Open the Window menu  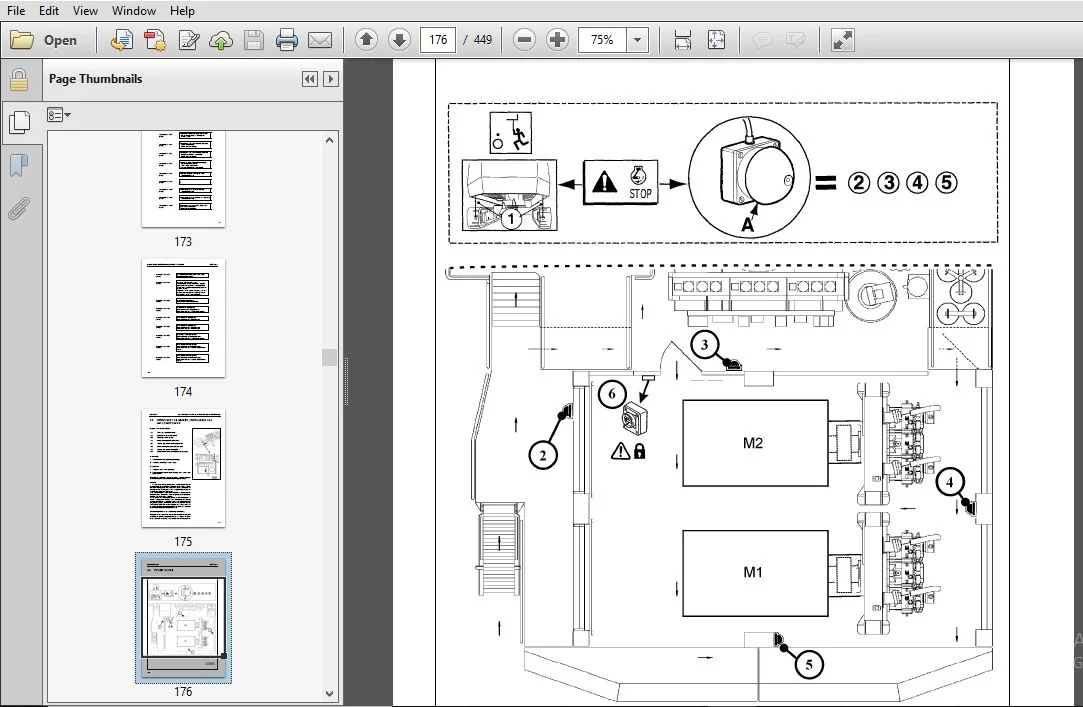click(x=133, y=10)
